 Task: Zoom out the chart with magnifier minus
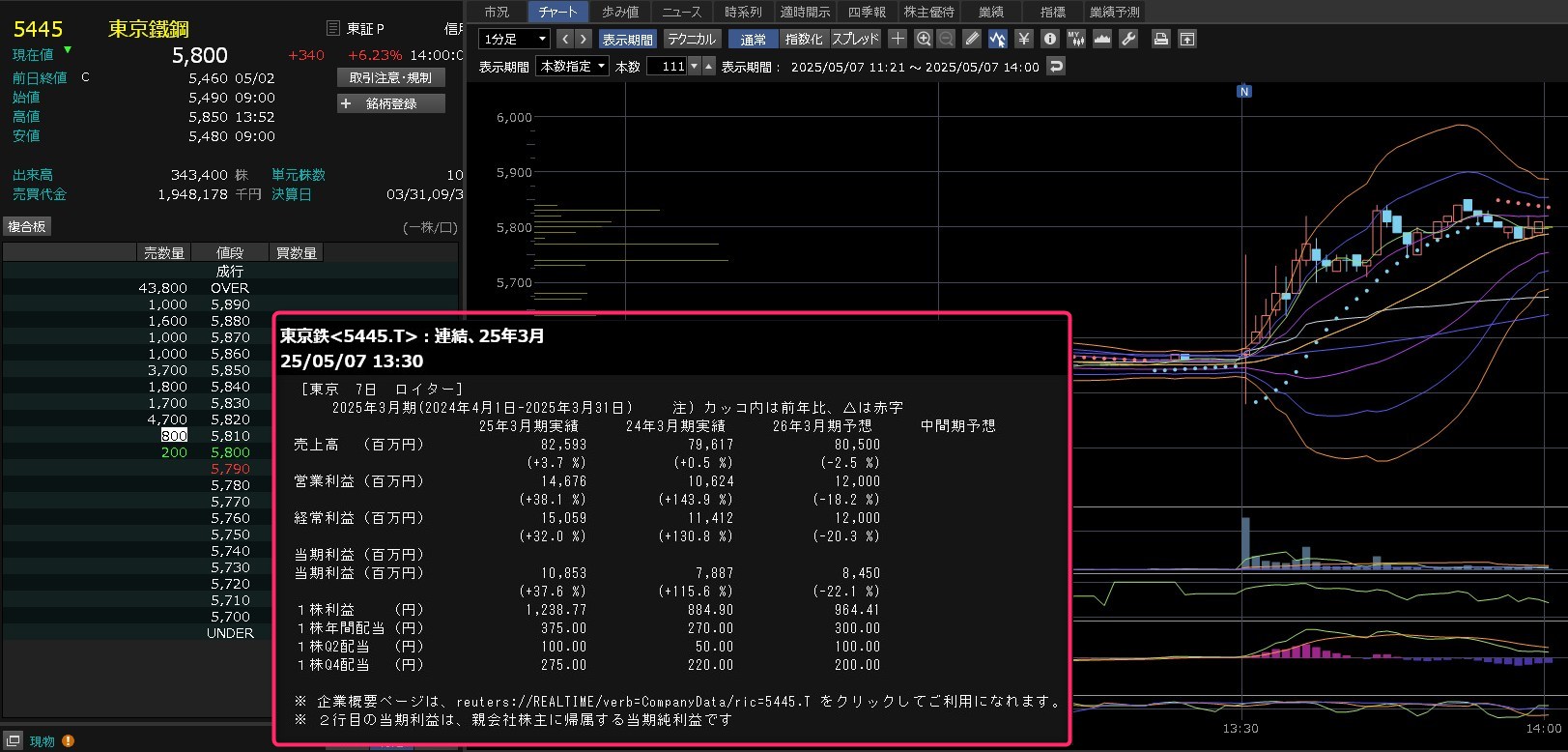click(x=946, y=39)
